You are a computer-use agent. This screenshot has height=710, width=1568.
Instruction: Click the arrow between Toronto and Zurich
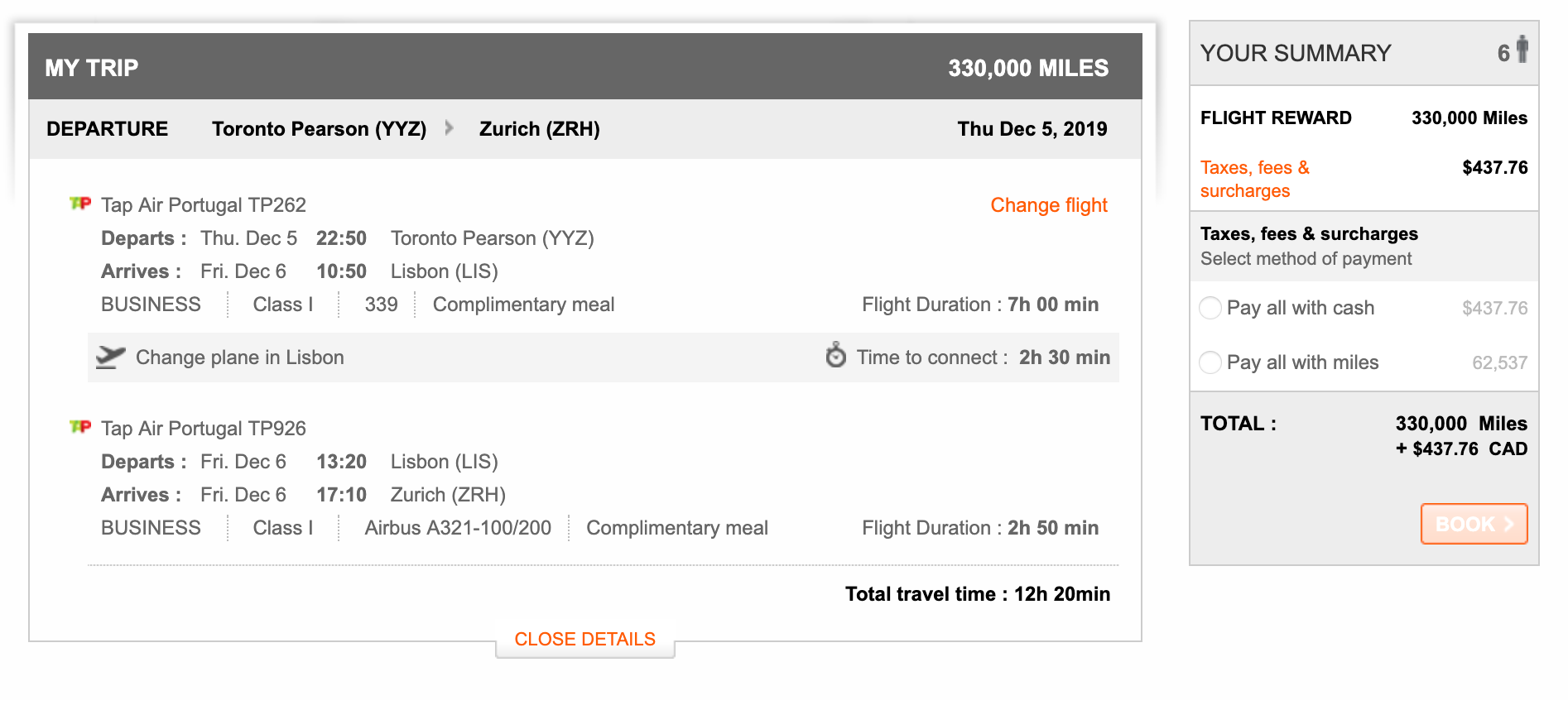point(450,128)
